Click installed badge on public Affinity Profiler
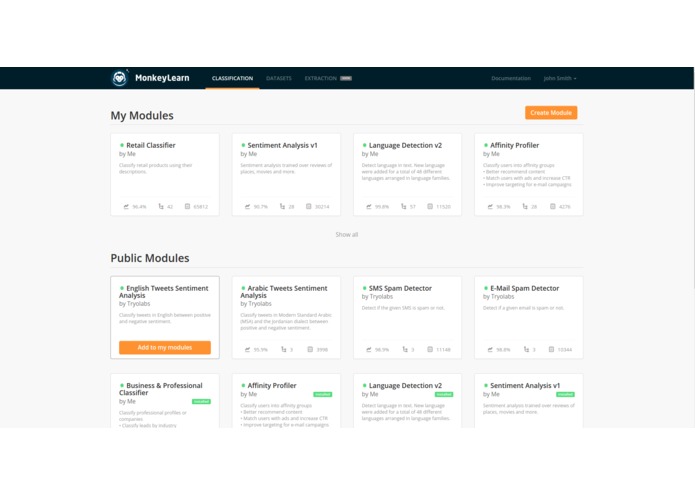The width and height of the screenshot is (695, 494). 323,394
